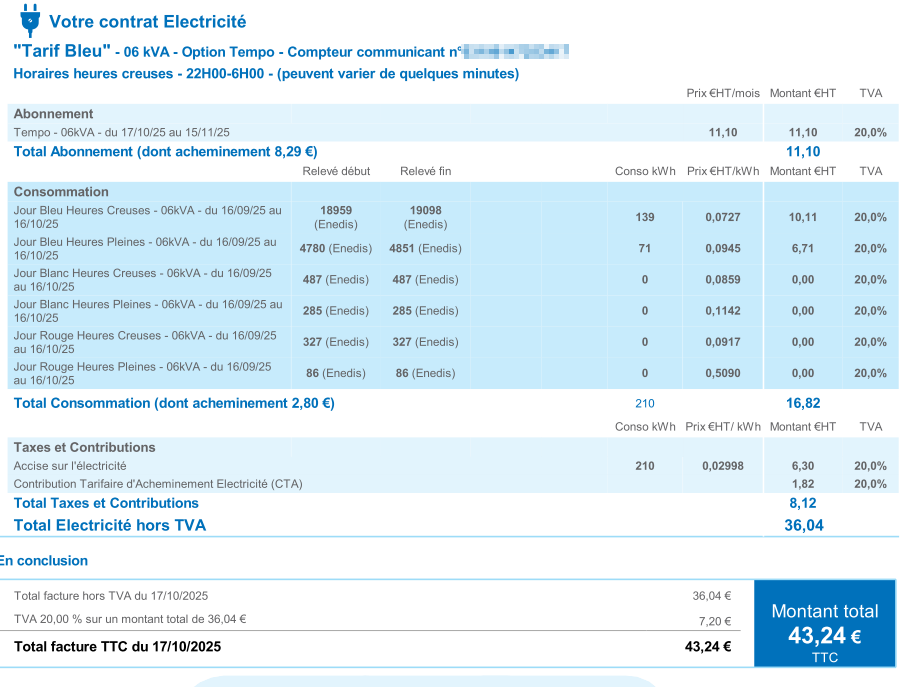Select the Consommation section header
Viewport: 909px width, 687px height.
(61, 192)
